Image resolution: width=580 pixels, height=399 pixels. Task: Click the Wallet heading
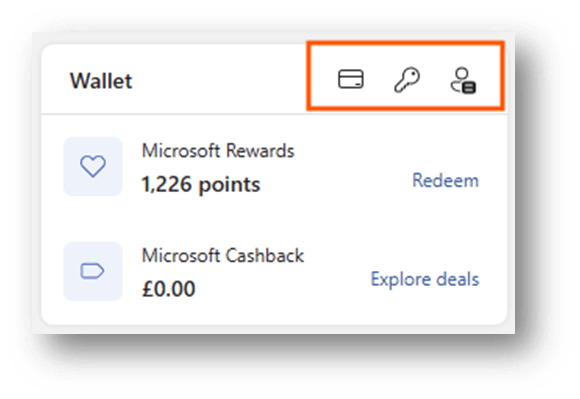click(x=101, y=81)
